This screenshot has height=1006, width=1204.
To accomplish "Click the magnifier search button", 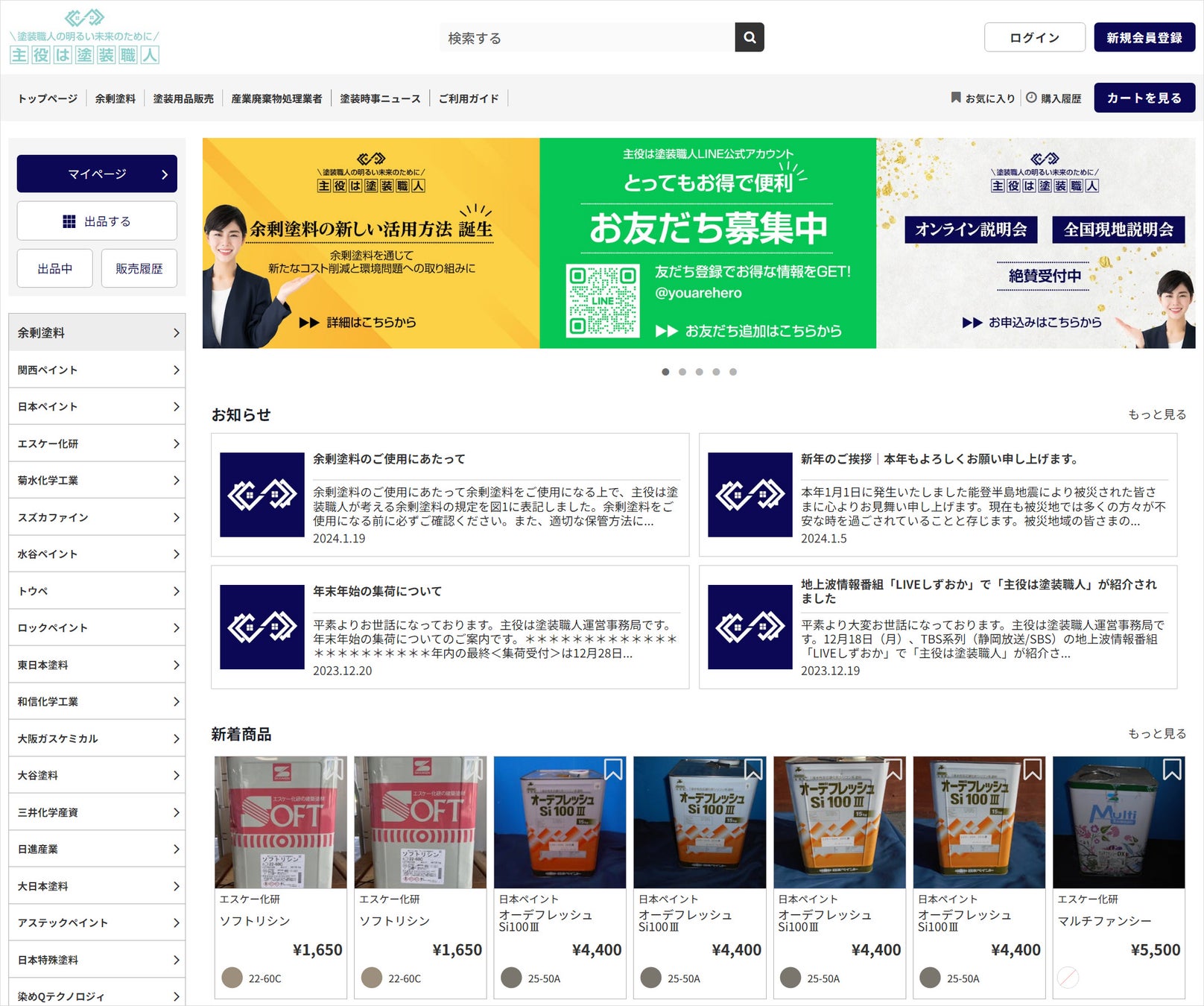I will (x=750, y=37).
